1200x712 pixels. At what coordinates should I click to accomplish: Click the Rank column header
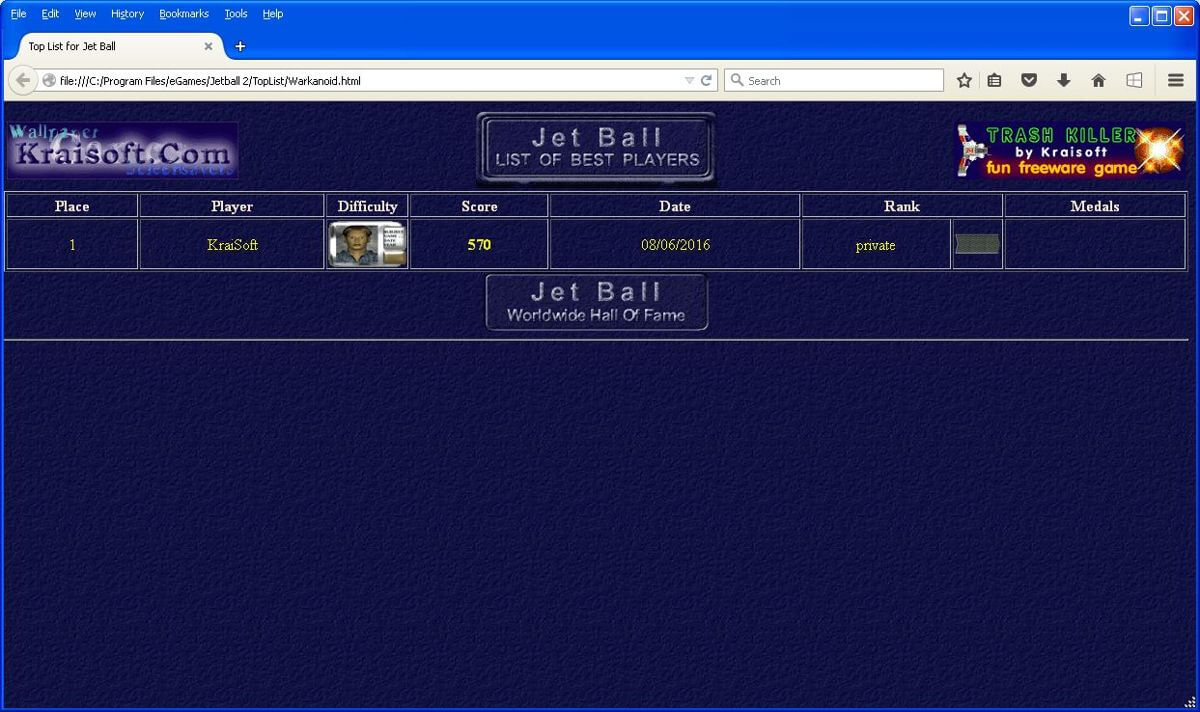click(x=902, y=206)
